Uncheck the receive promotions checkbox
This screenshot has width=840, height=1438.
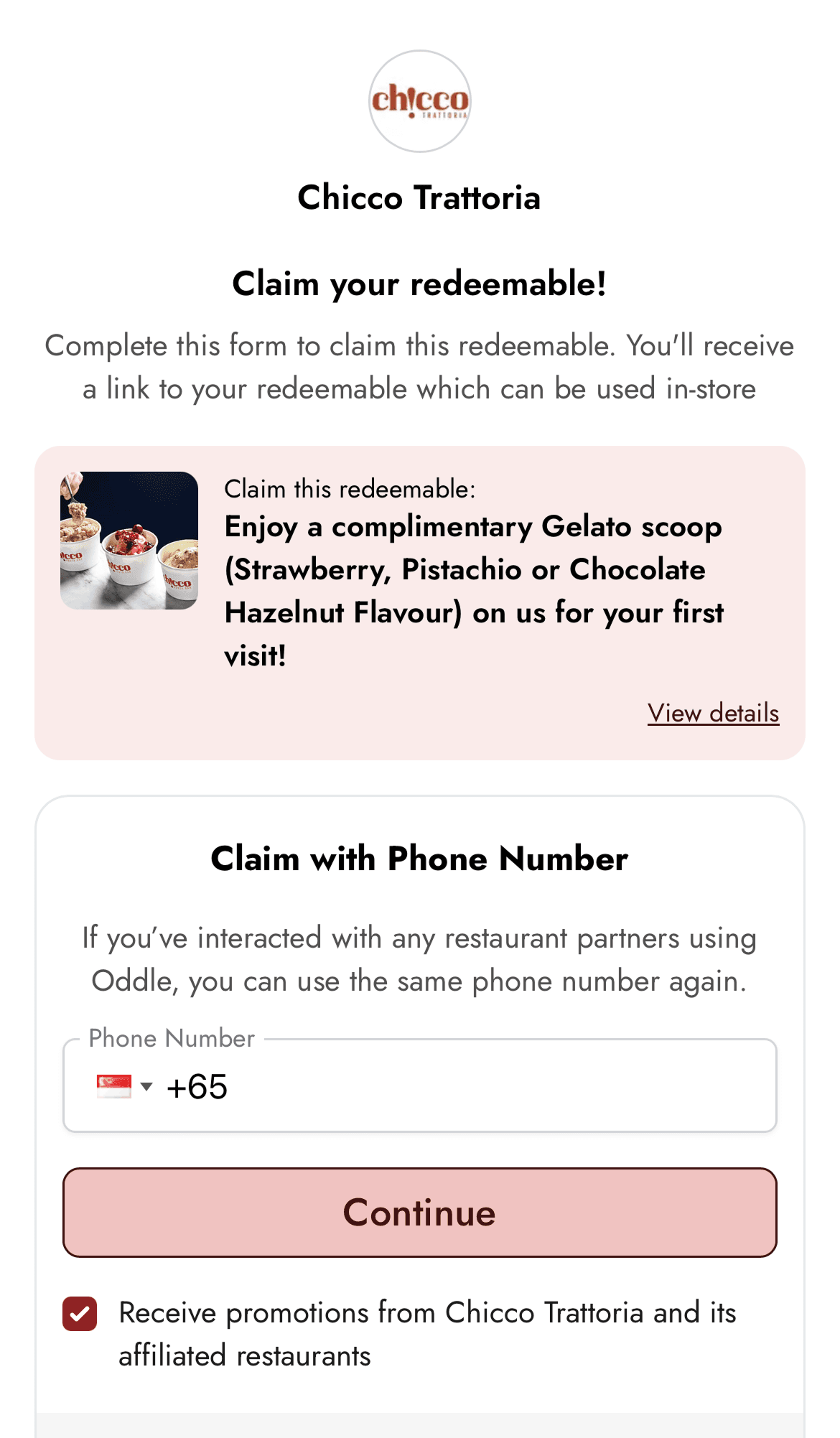tap(80, 1314)
